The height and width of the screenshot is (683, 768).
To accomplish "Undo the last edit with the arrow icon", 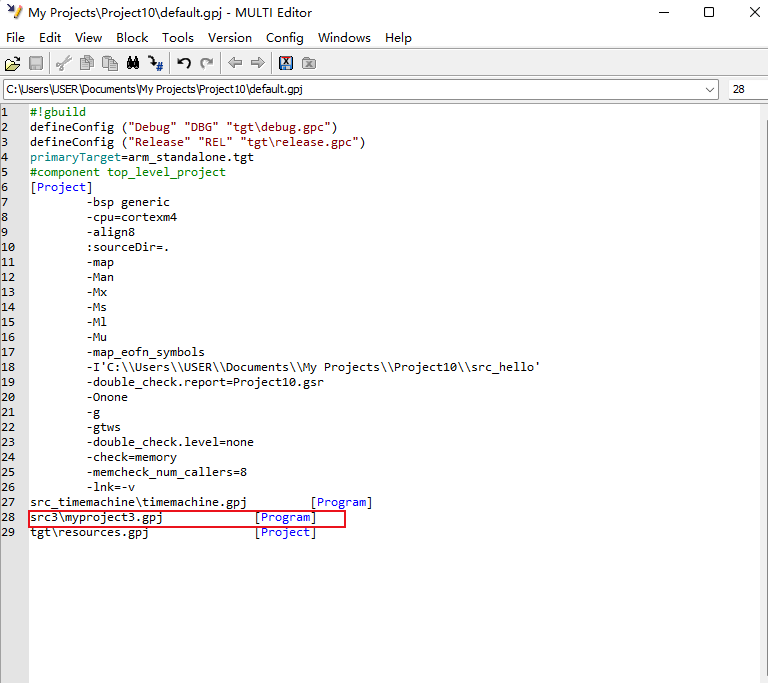I will [x=184, y=63].
